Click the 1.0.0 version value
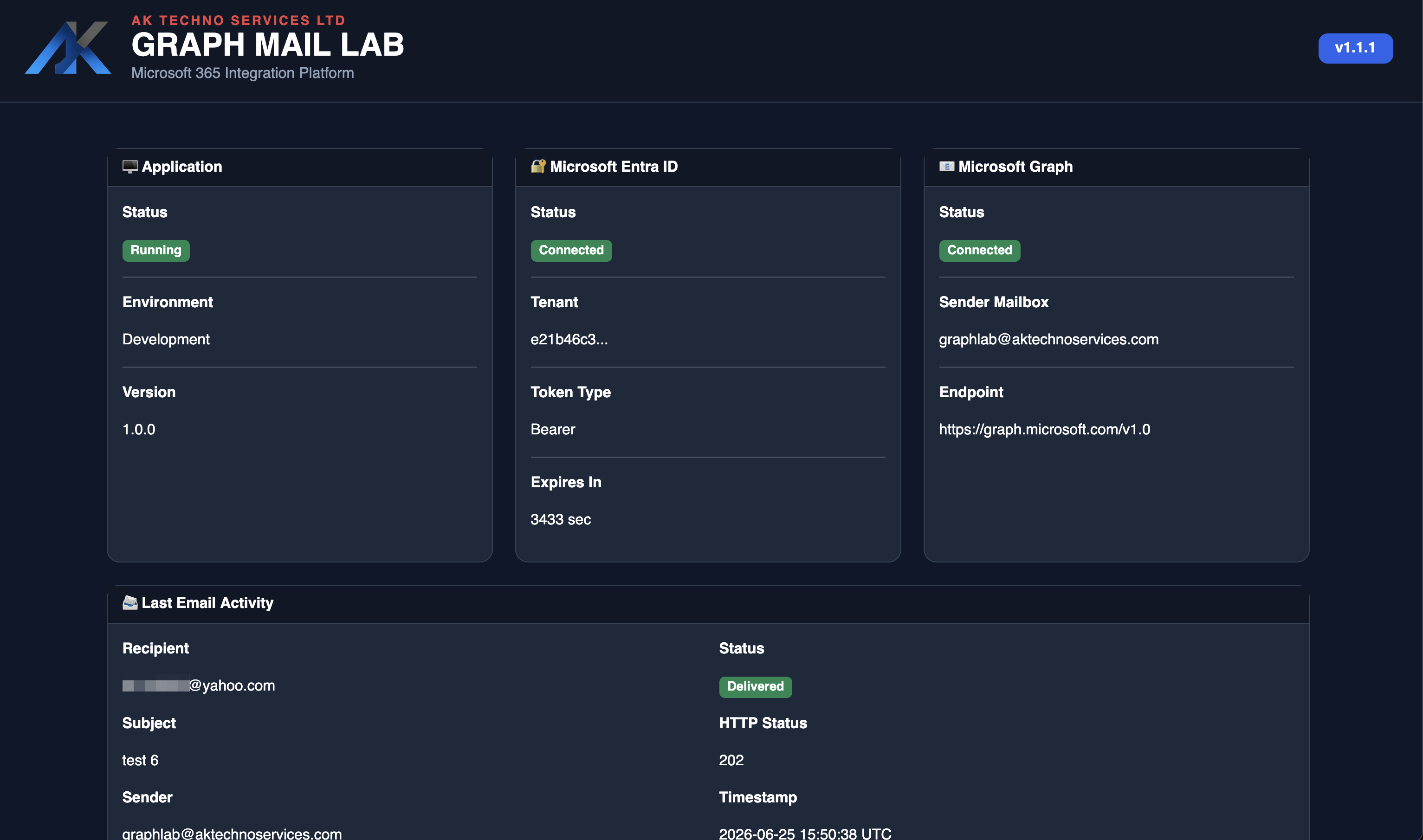This screenshot has width=1423, height=840. 139,429
